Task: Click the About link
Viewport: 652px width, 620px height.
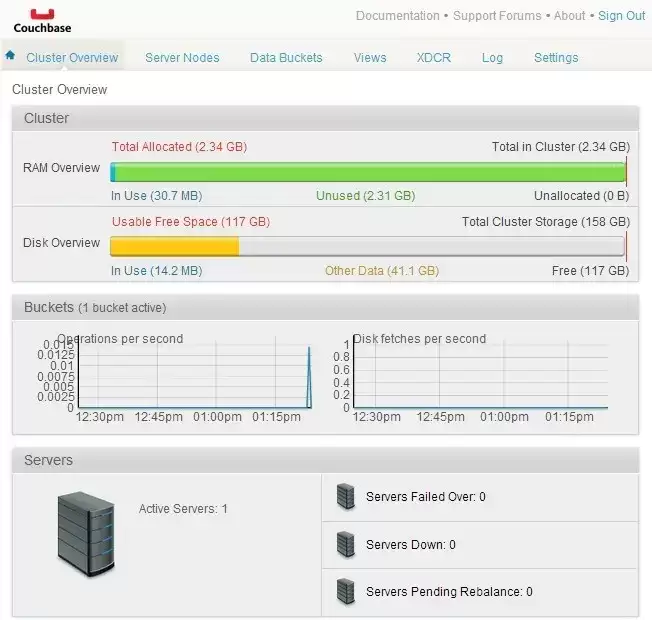Action: pyautogui.click(x=569, y=16)
